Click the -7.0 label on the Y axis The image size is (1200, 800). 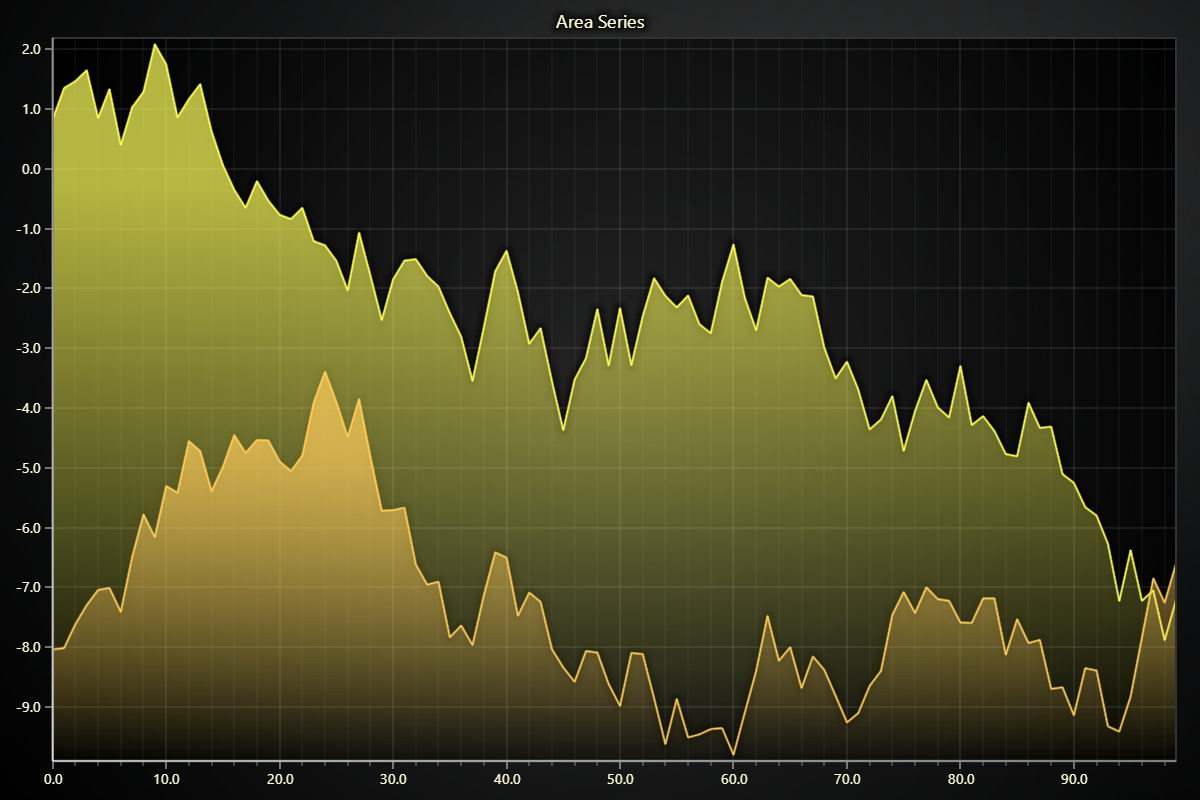[28, 587]
